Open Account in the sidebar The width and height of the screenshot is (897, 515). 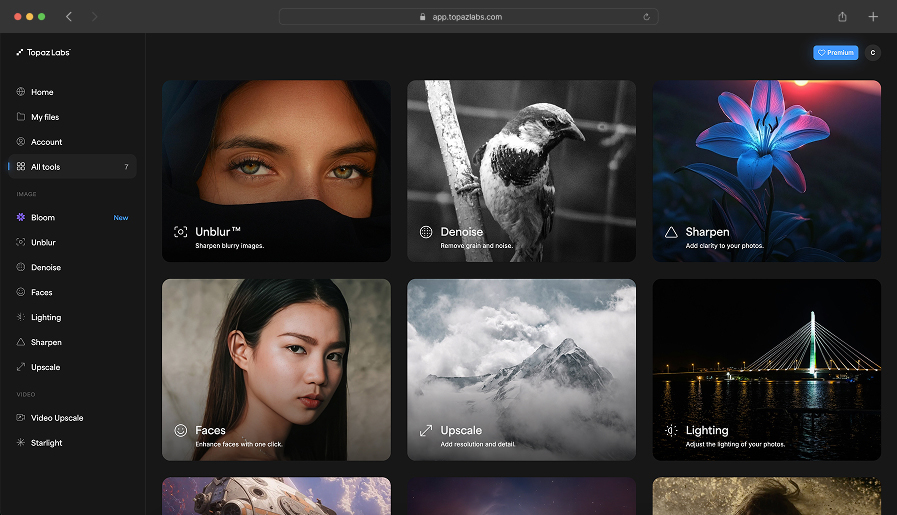pyautogui.click(x=72, y=141)
